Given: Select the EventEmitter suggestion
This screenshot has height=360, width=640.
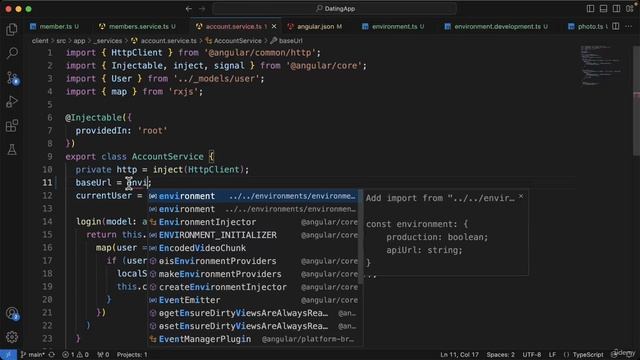Looking at the screenshot, I should pos(253,300).
